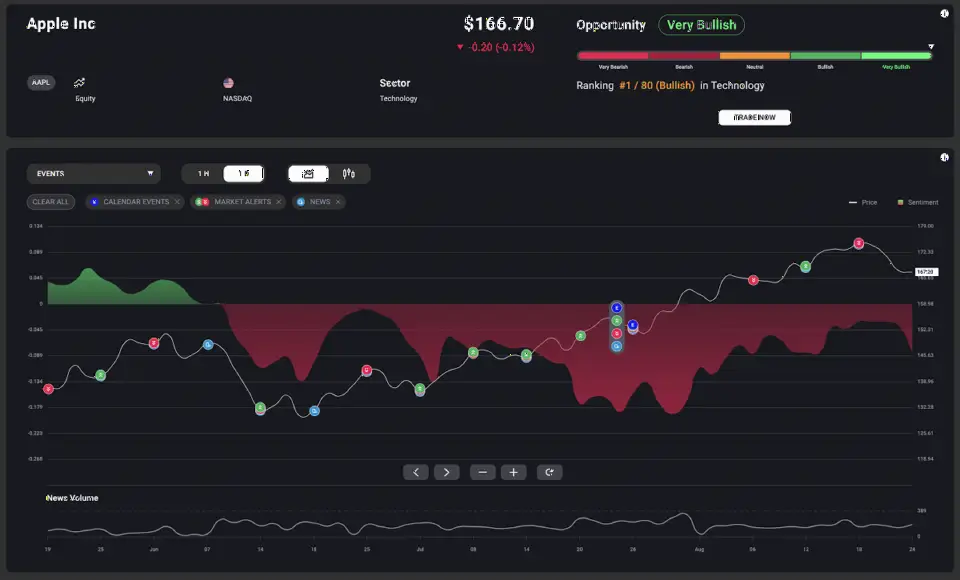
Task: Click blue news marker near Jun 07
Action: click(x=208, y=345)
